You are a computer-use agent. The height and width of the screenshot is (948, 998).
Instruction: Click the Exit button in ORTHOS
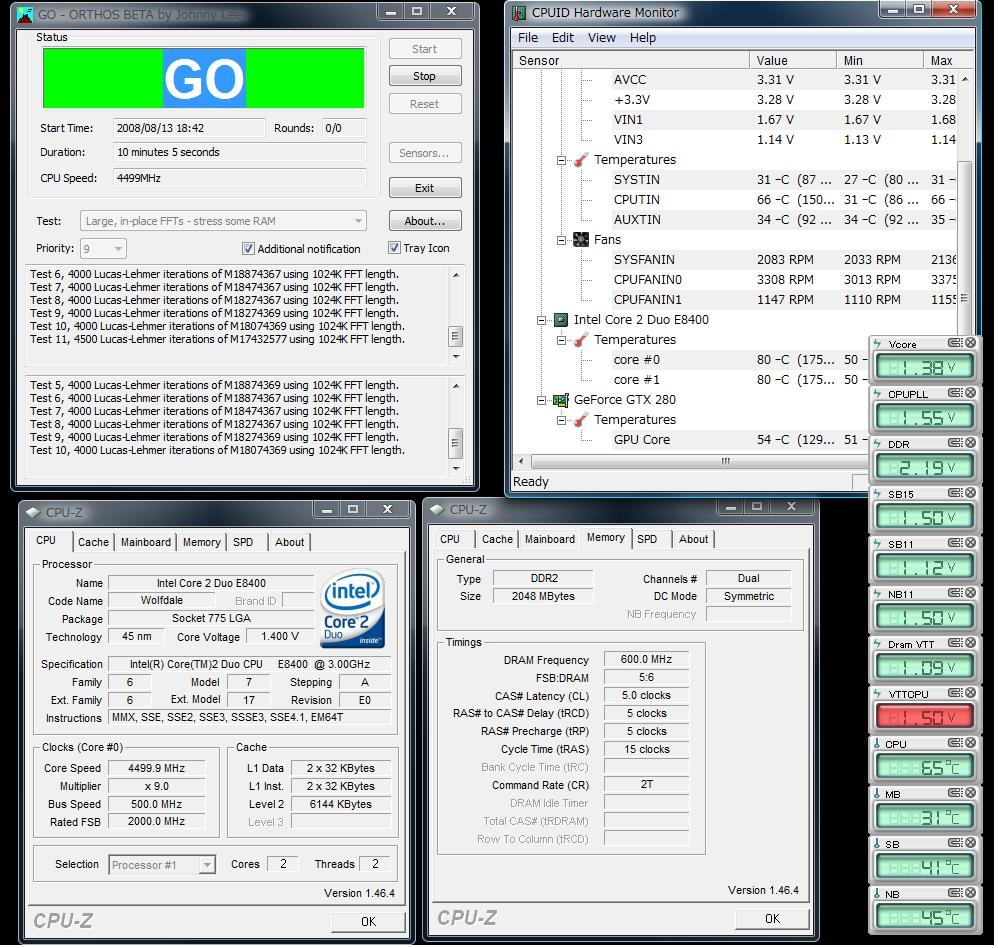pyautogui.click(x=425, y=188)
